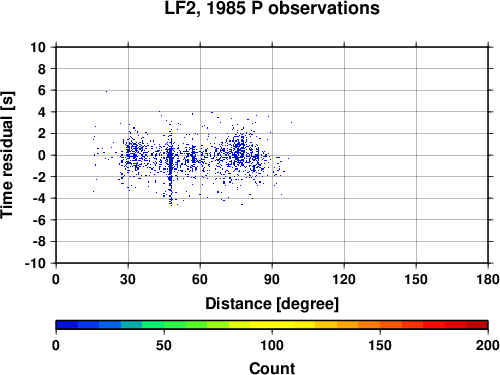Viewport: 500px width, 375px height.
Task: Click the isolated data point near 6 seconds
Action: coord(106,91)
